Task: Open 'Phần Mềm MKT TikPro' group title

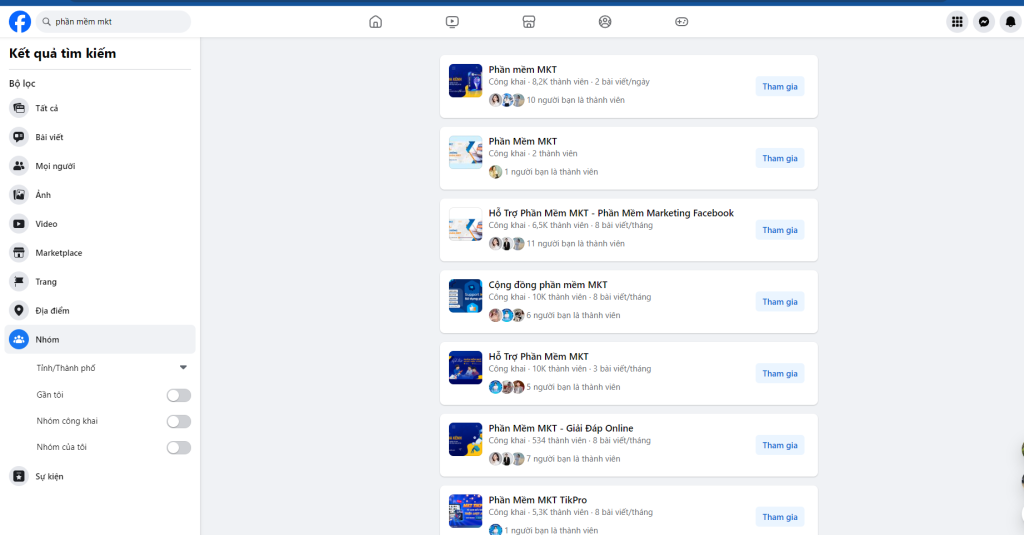Action: tap(537, 500)
